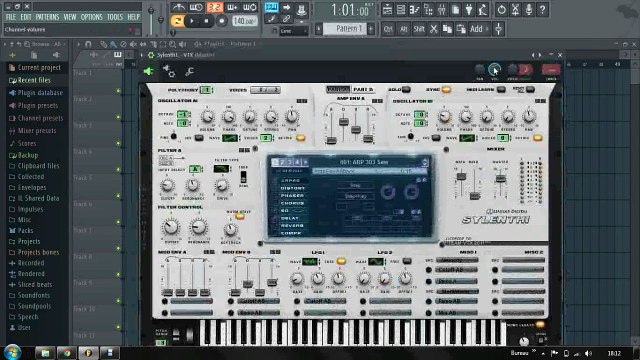Arm the record button in transport

coord(221,21)
